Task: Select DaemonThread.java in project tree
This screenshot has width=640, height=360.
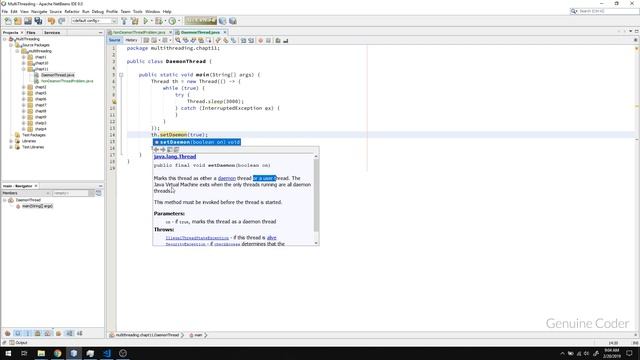Action: click(58, 75)
